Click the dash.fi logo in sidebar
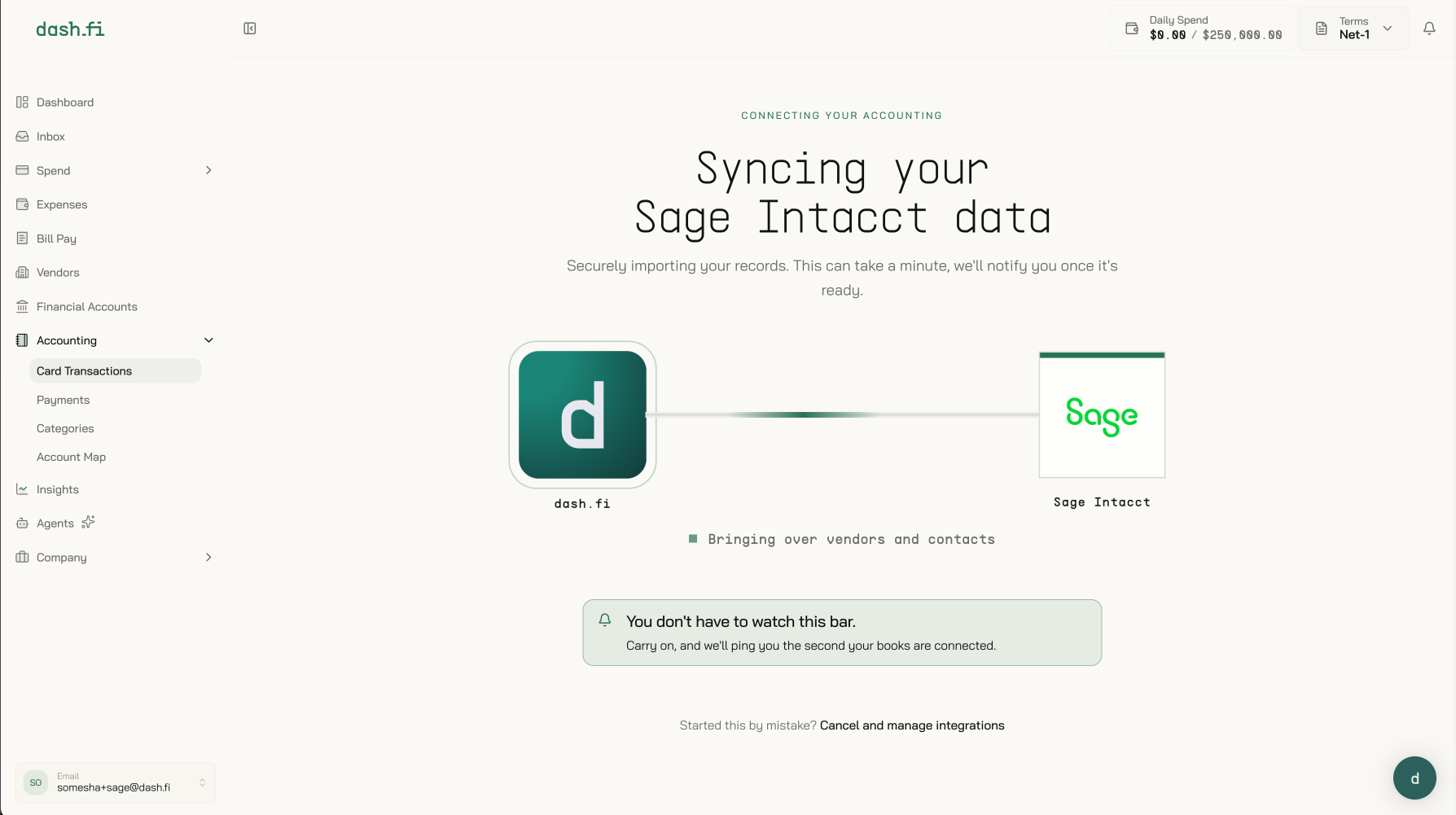Viewport: 1456px width, 815px height. pyautogui.click(x=70, y=29)
